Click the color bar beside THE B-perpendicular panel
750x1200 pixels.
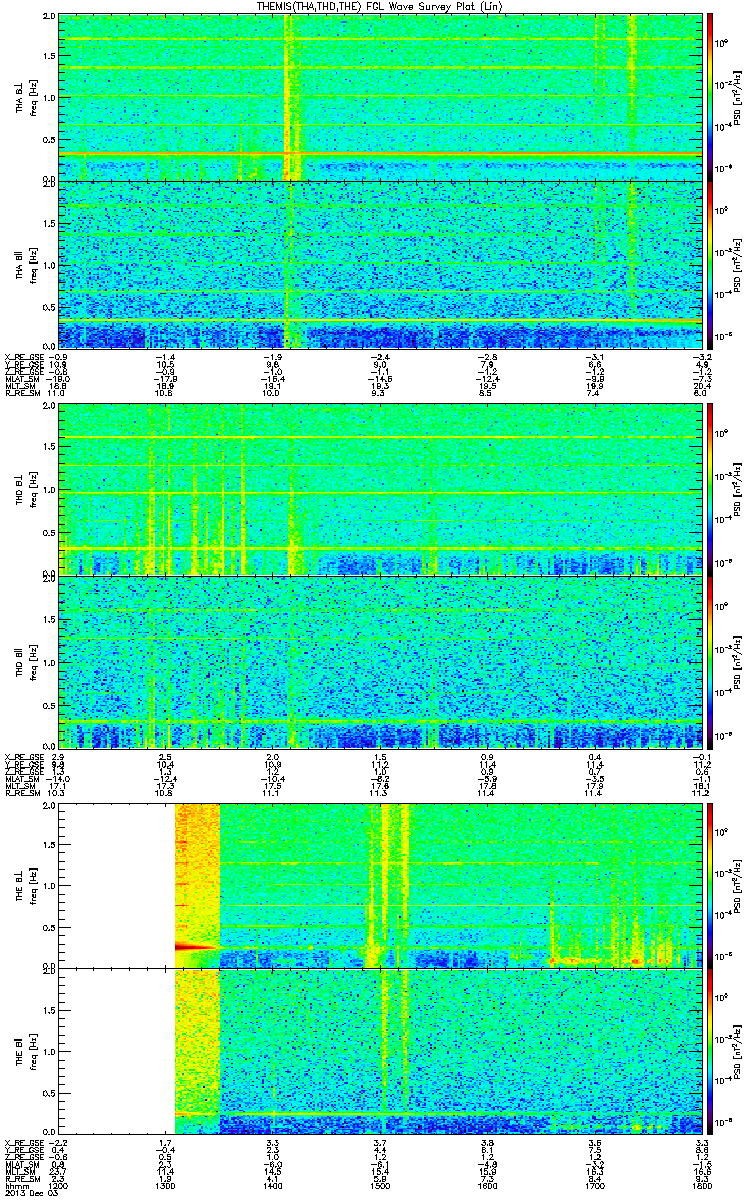pyautogui.click(x=710, y=884)
